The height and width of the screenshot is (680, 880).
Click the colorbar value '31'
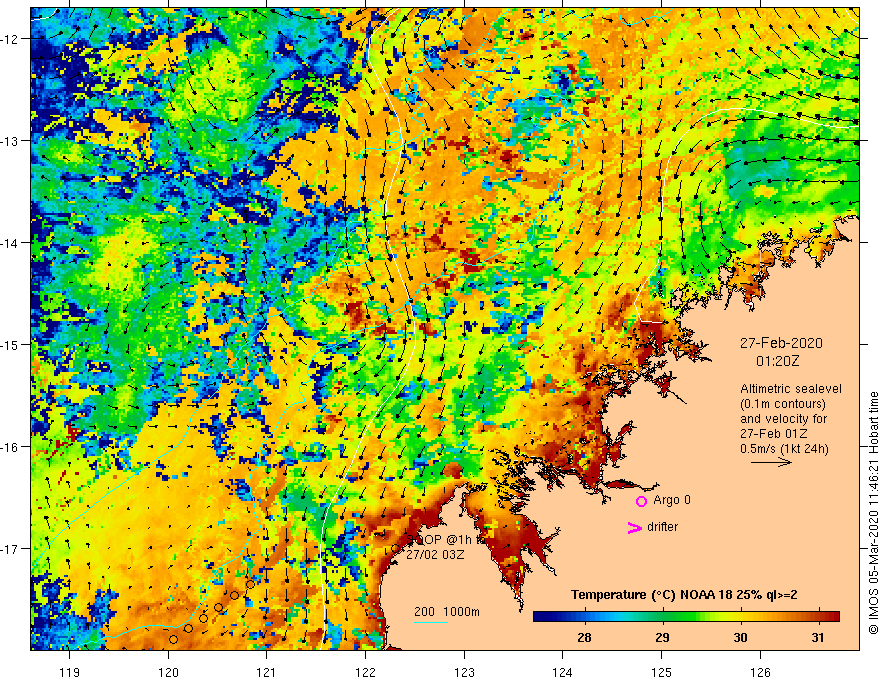coord(818,637)
